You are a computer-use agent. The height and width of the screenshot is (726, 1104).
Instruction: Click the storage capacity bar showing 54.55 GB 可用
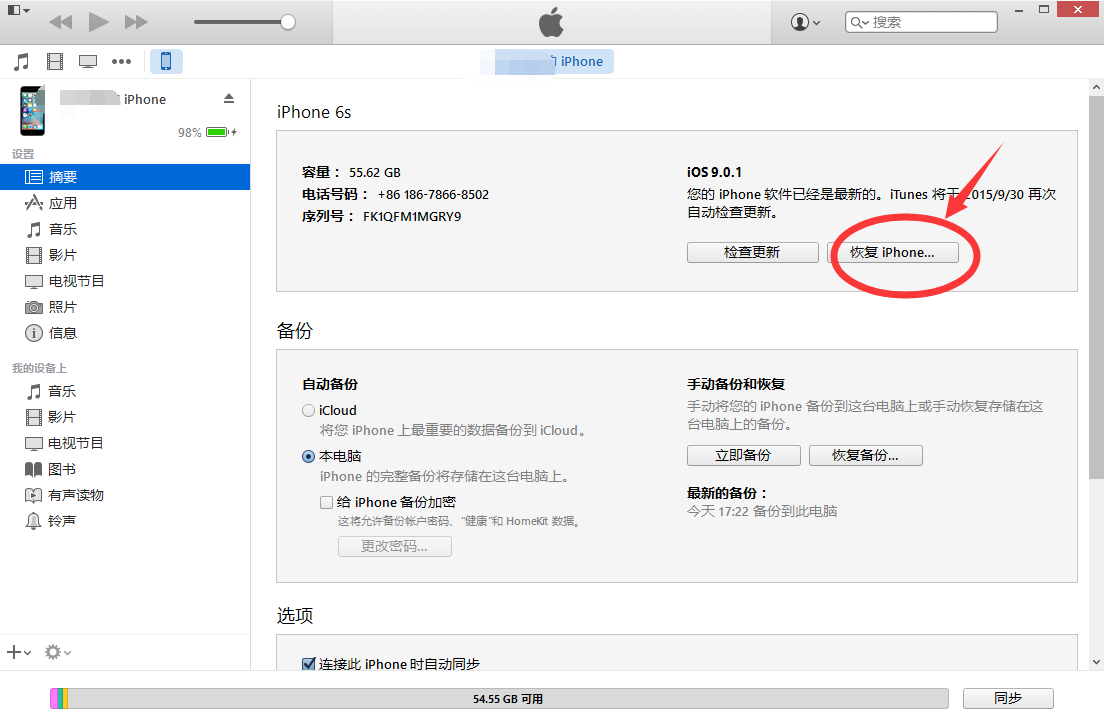(499, 699)
